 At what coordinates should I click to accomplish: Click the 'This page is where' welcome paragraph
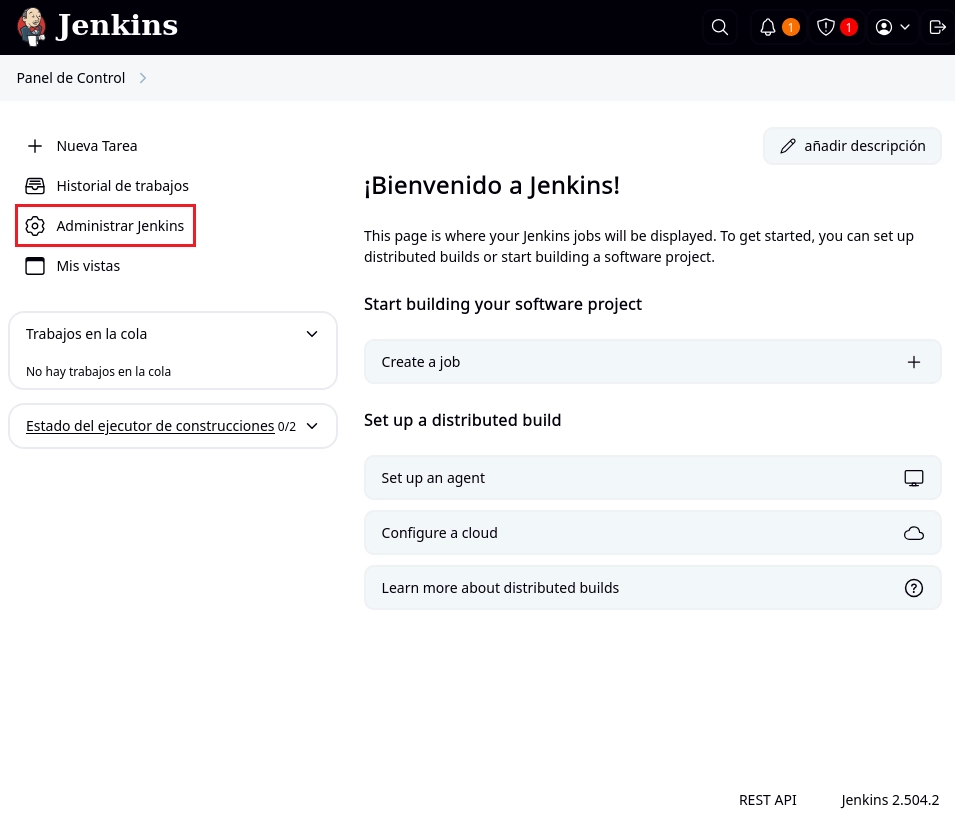[638, 246]
